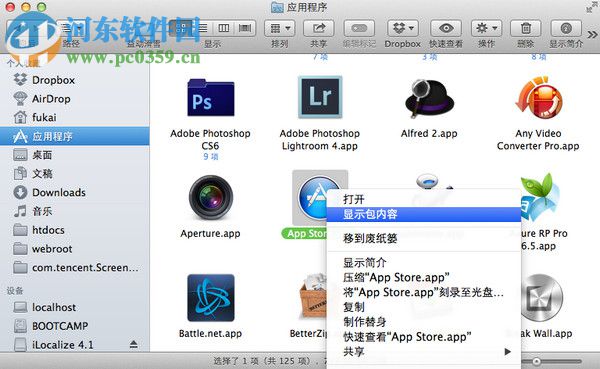Show more toolbar items chevron
600x369 pixels.
point(592,35)
